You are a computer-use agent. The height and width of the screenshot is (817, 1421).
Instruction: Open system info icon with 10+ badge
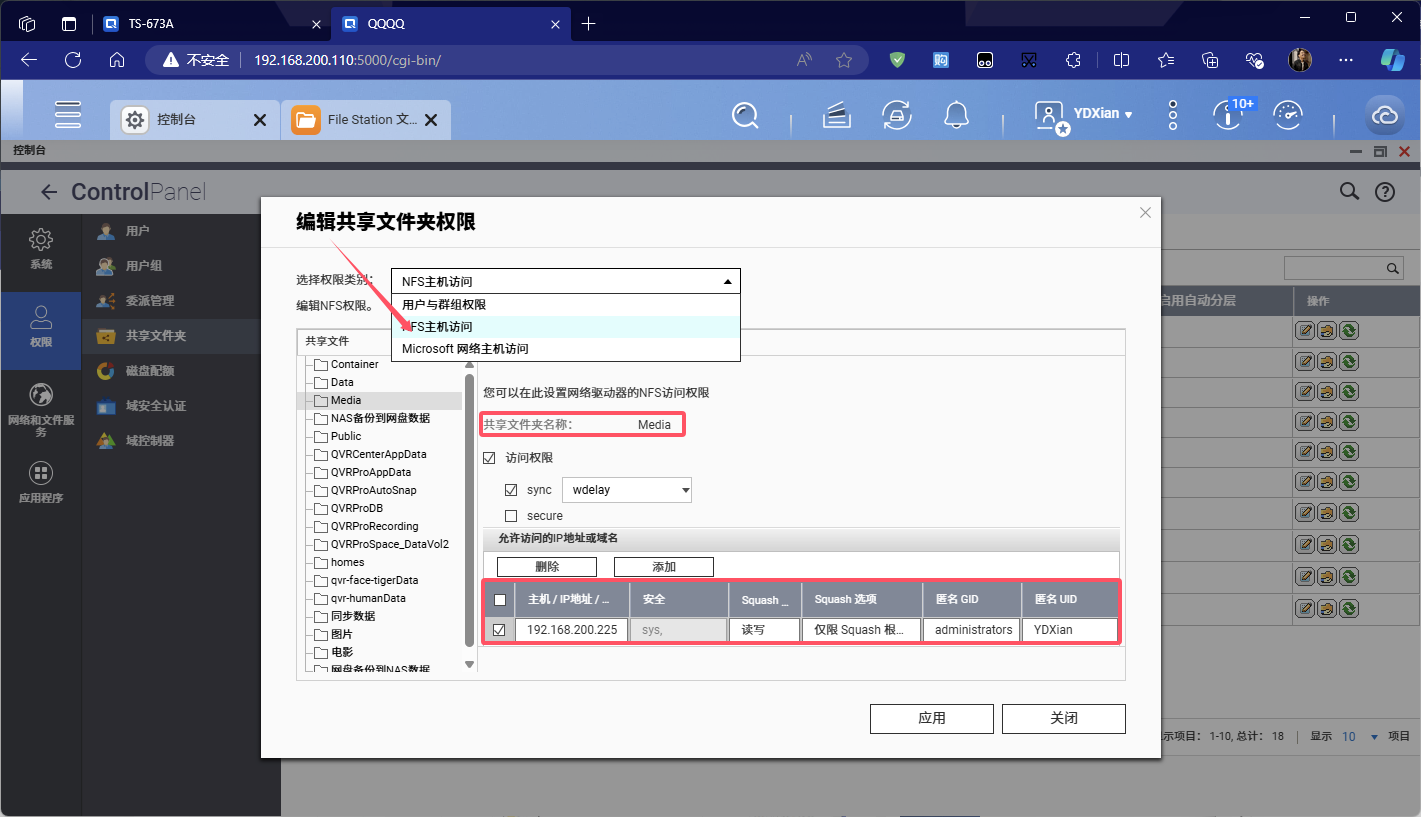(1227, 115)
